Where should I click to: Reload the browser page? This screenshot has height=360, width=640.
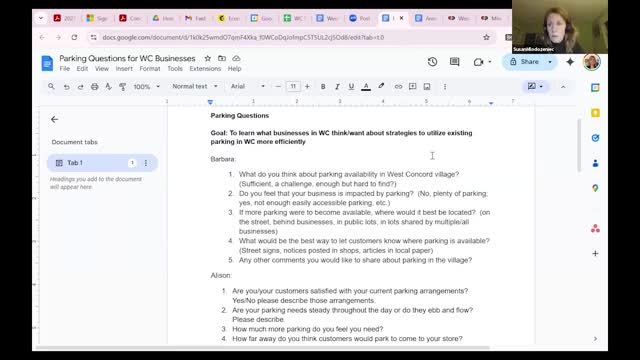(x=74, y=37)
